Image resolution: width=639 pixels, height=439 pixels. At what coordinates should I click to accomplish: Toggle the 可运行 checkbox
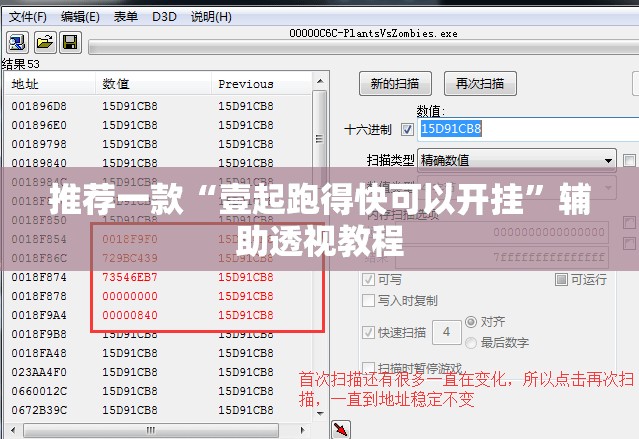click(x=561, y=279)
